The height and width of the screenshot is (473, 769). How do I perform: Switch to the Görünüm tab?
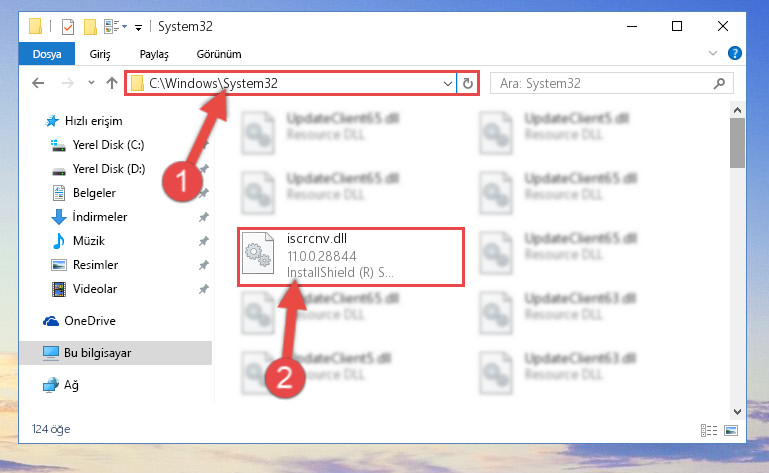click(219, 54)
